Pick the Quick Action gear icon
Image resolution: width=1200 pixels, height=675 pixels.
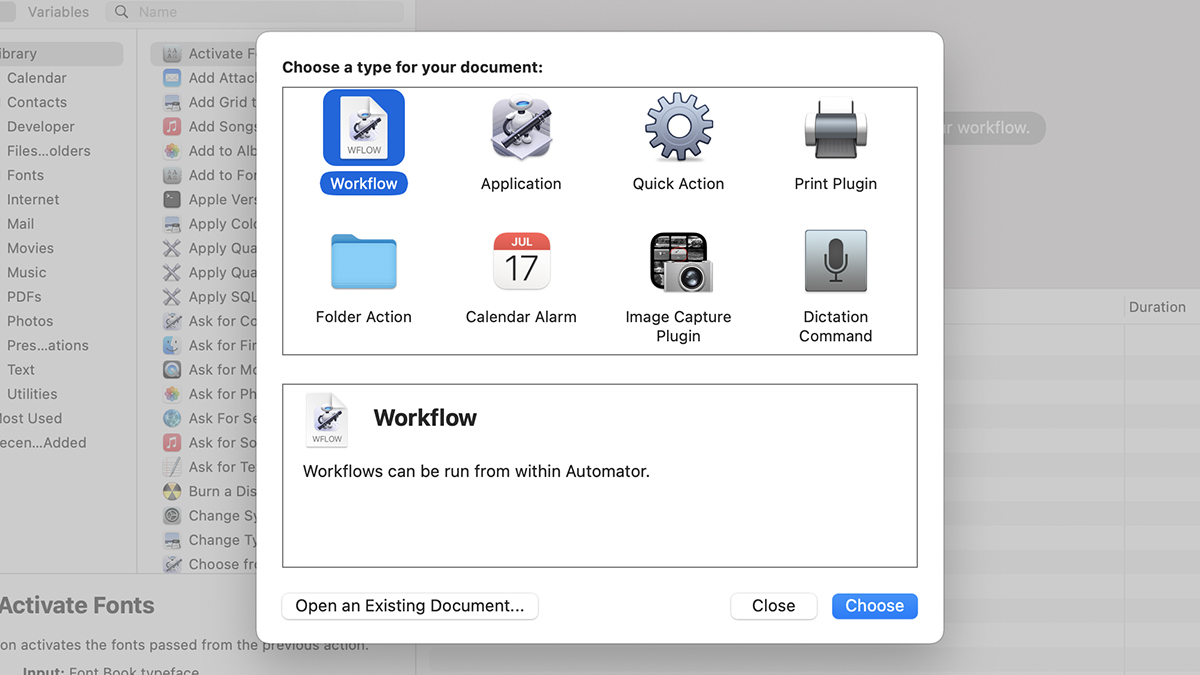678,128
